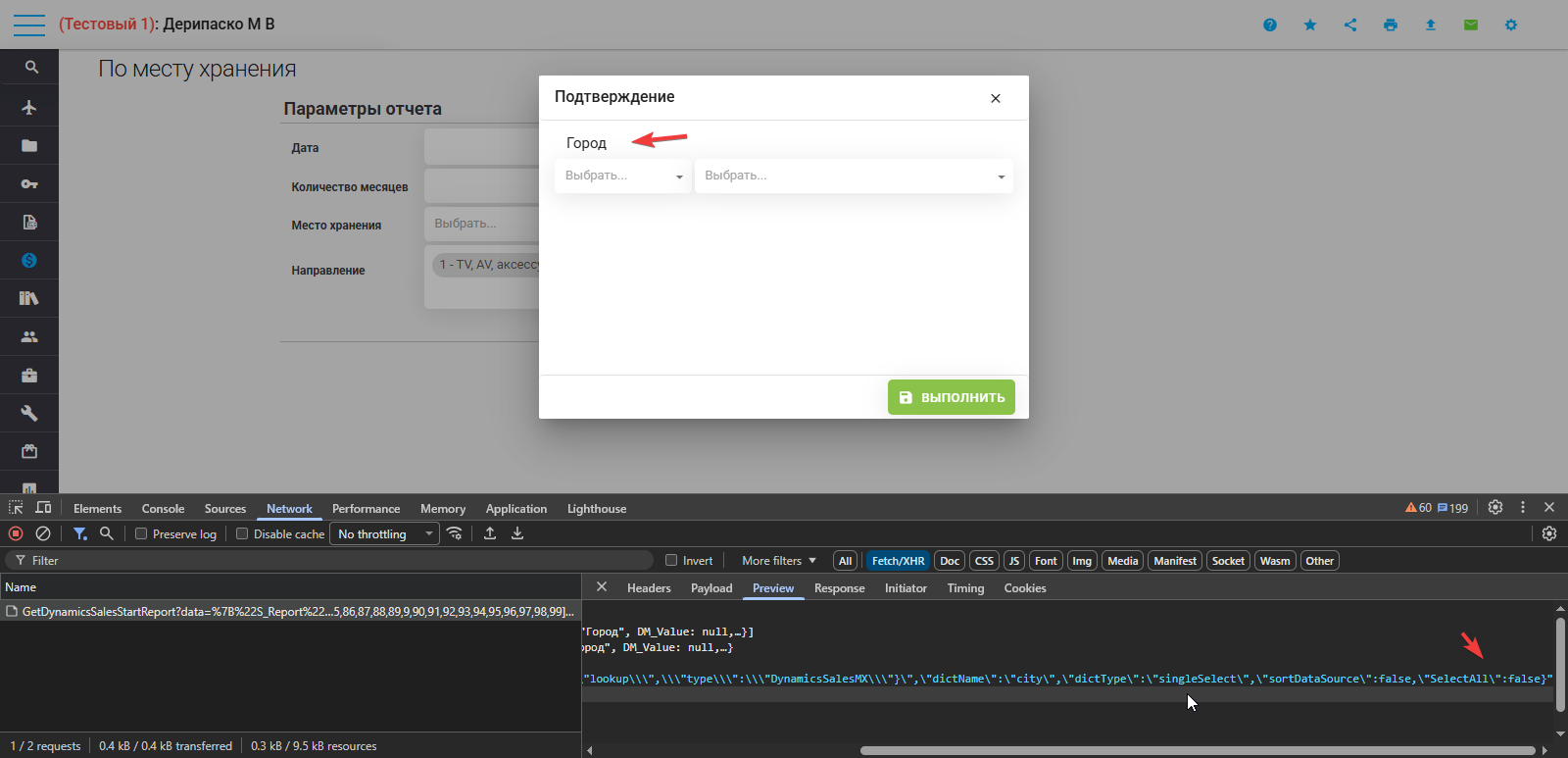Switch to Console DevTools tab

[163, 508]
